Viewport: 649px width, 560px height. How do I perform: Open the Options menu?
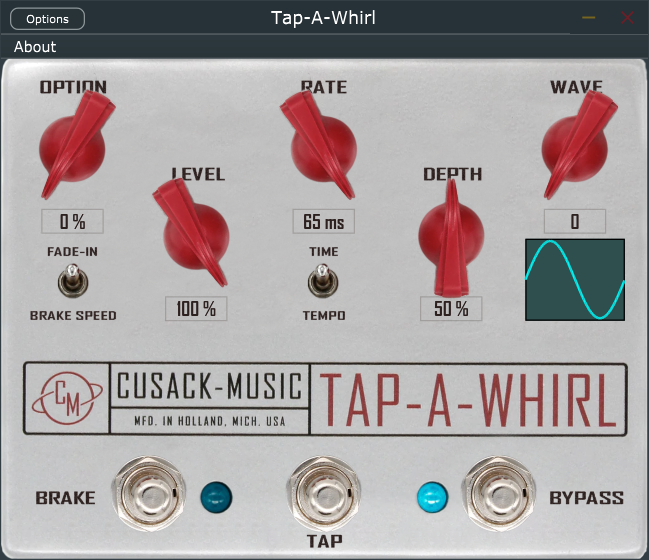pos(48,19)
